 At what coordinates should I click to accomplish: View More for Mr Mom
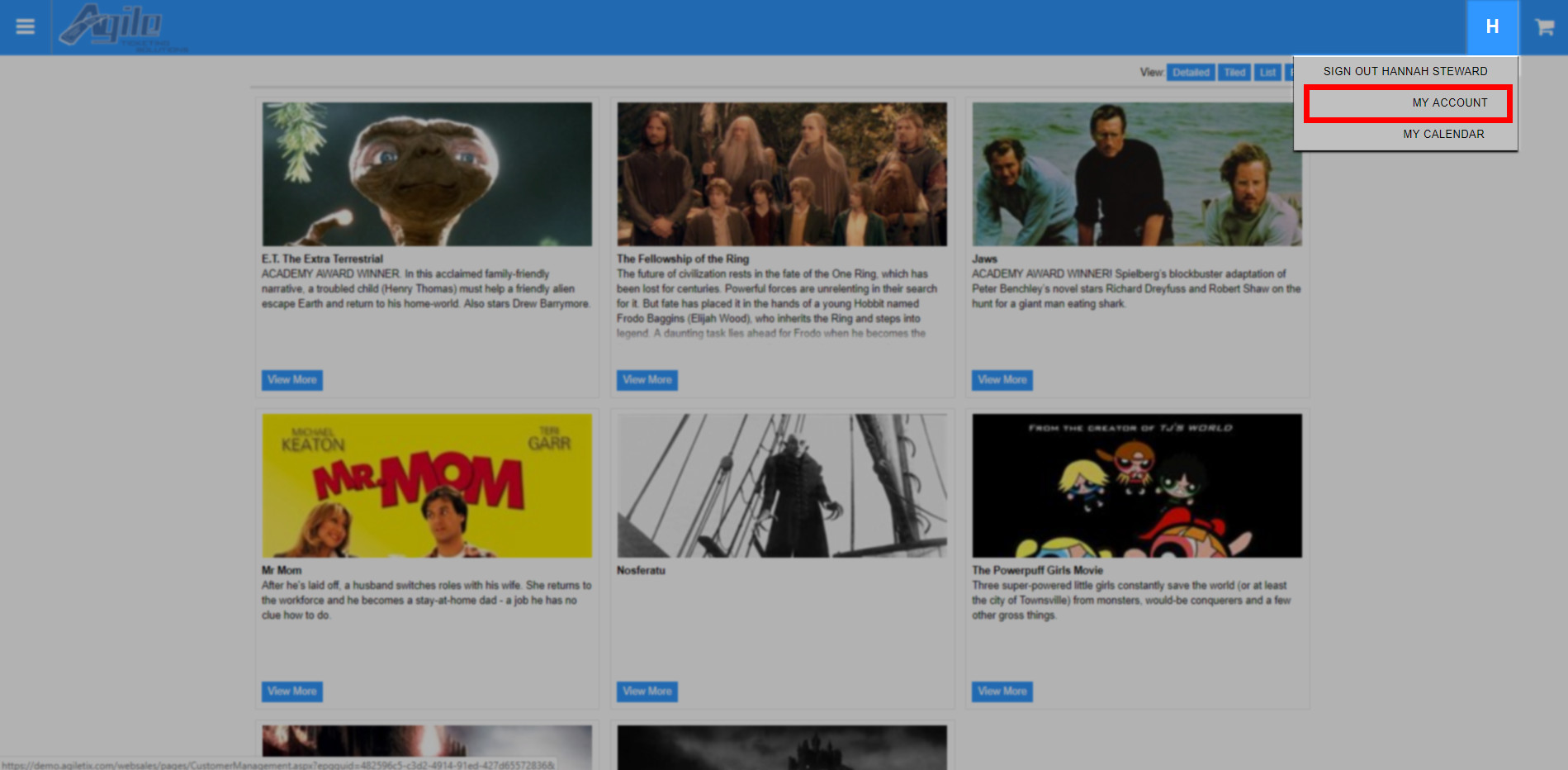tap(292, 692)
